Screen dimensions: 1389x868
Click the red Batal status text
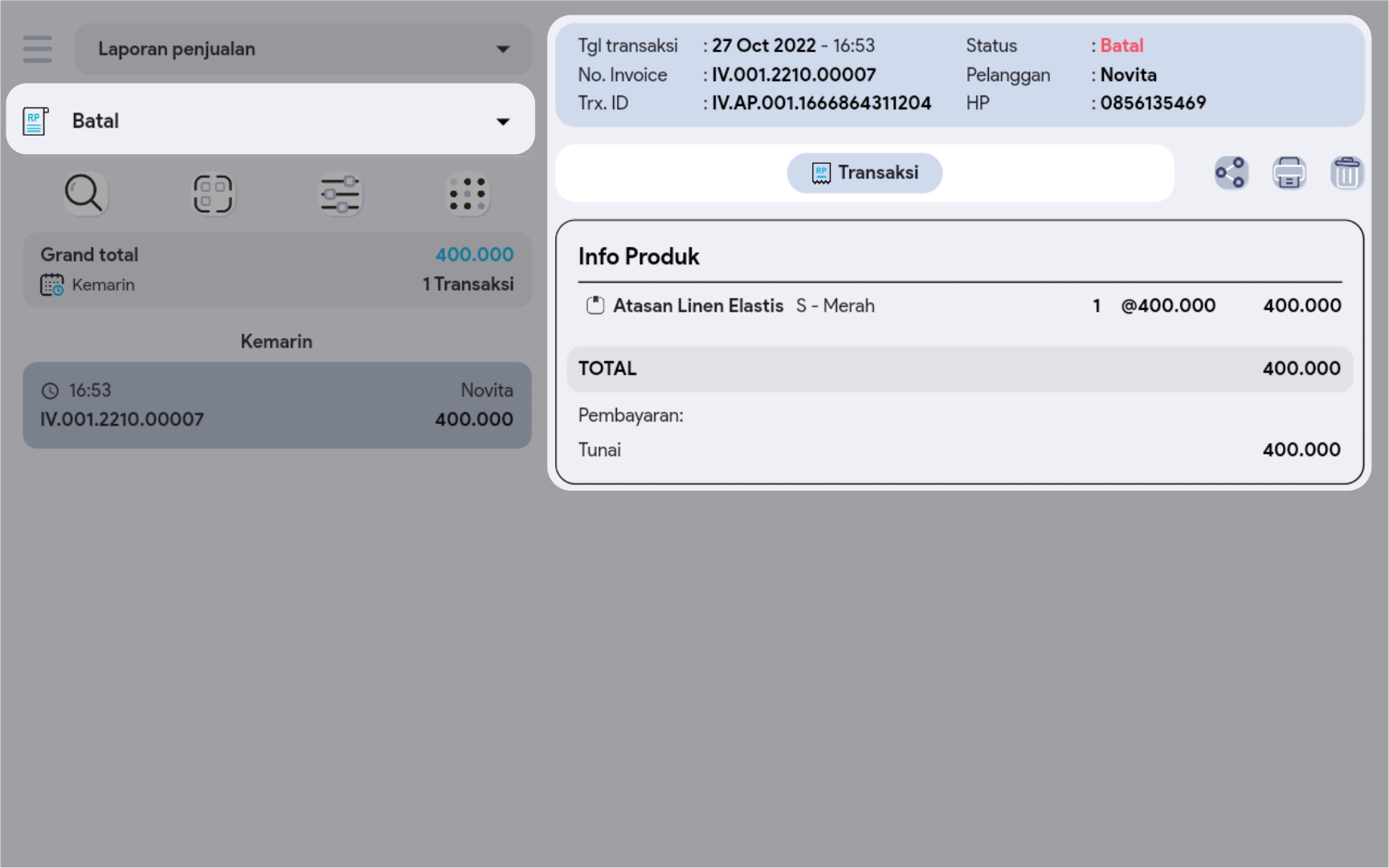point(1121,46)
